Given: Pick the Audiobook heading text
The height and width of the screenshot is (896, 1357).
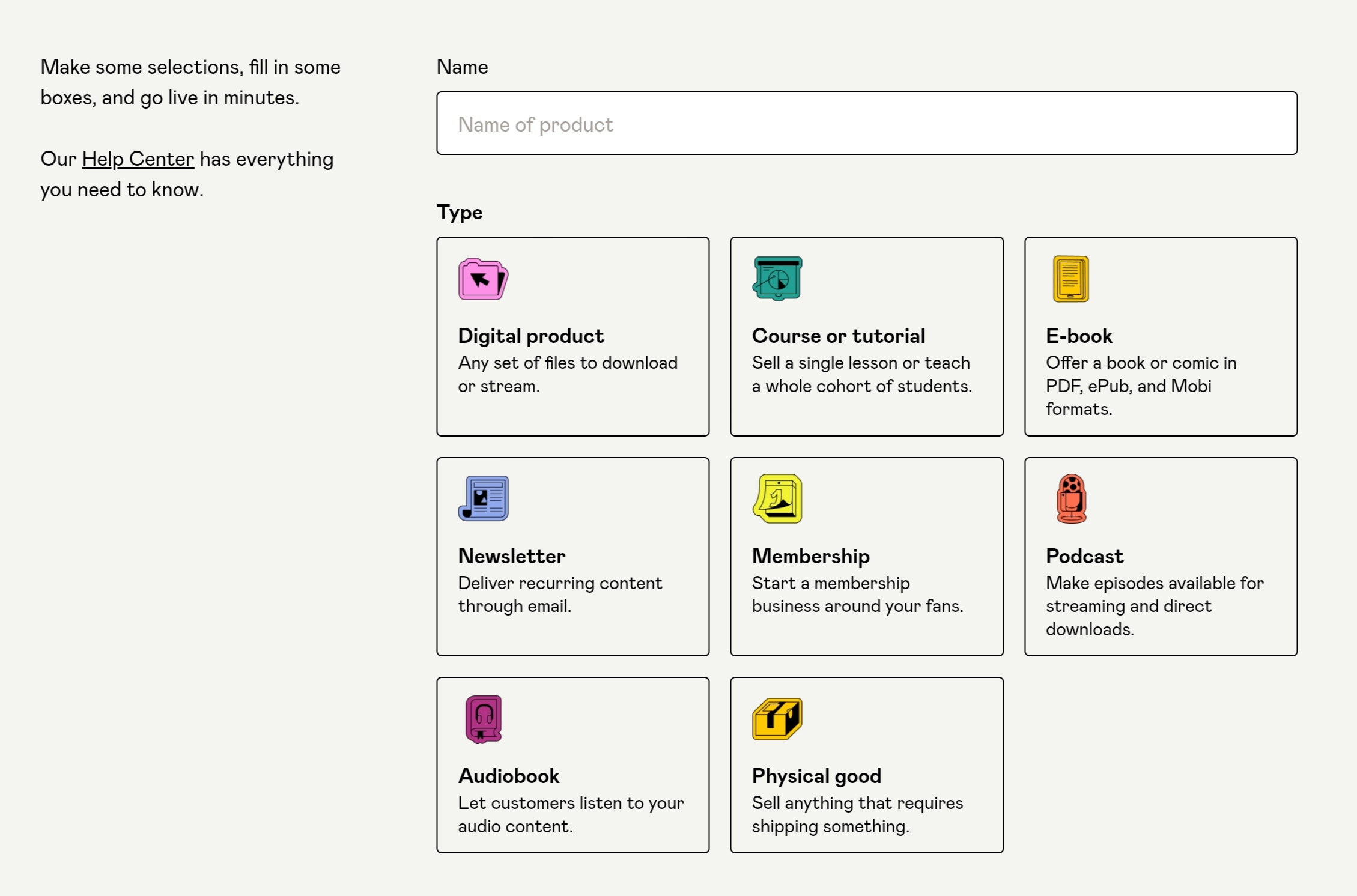Looking at the screenshot, I should [x=508, y=776].
